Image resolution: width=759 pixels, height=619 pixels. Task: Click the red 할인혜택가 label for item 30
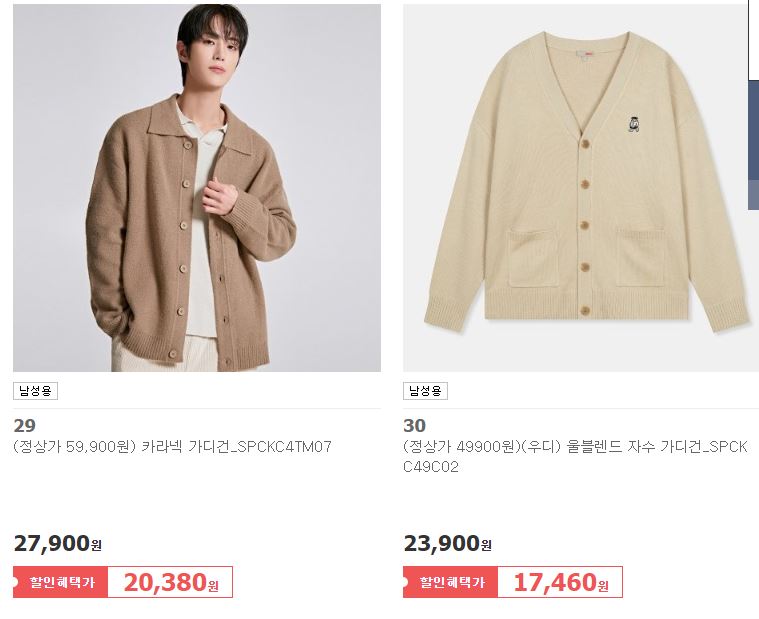(x=451, y=582)
